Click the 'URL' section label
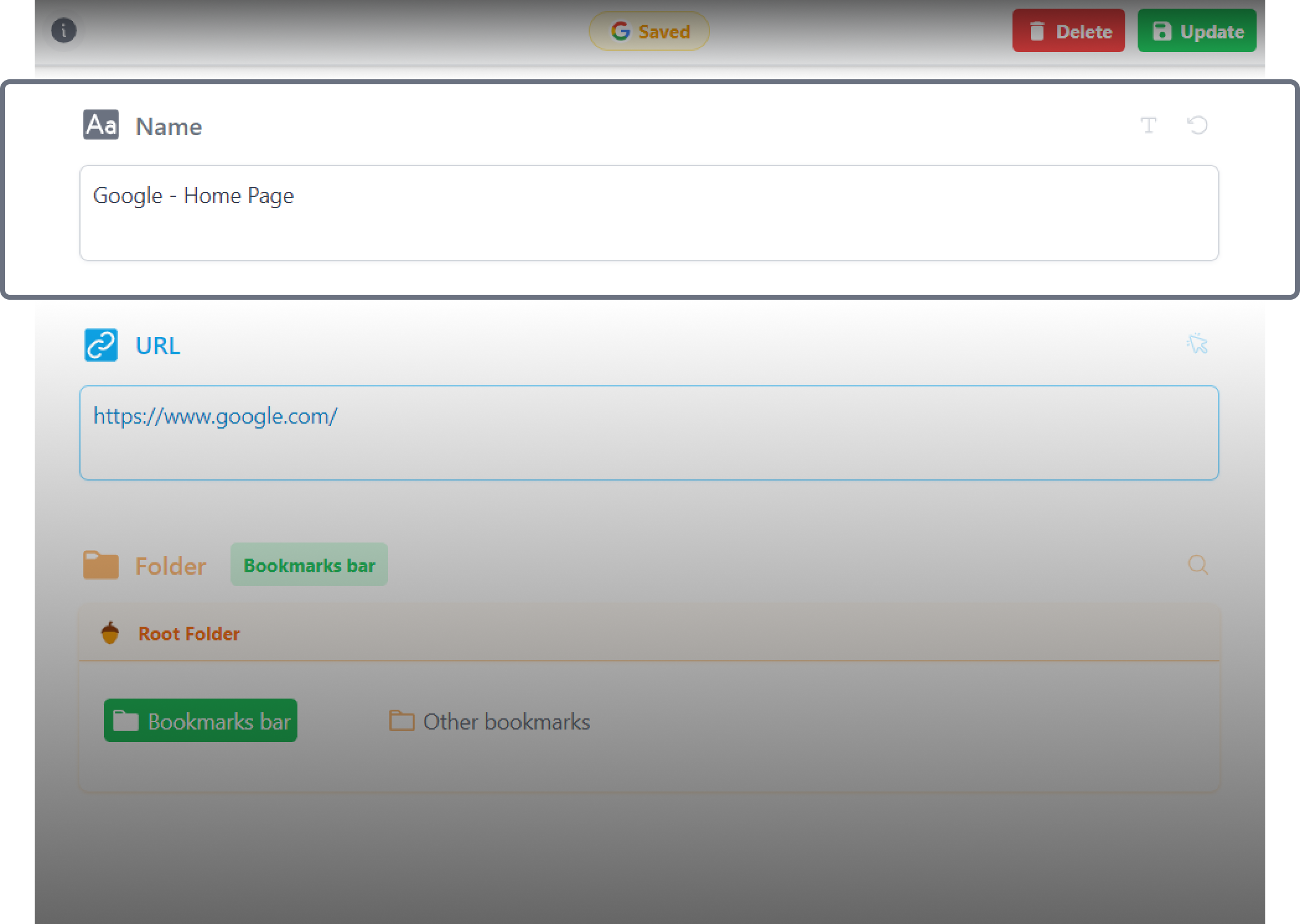 [x=158, y=346]
